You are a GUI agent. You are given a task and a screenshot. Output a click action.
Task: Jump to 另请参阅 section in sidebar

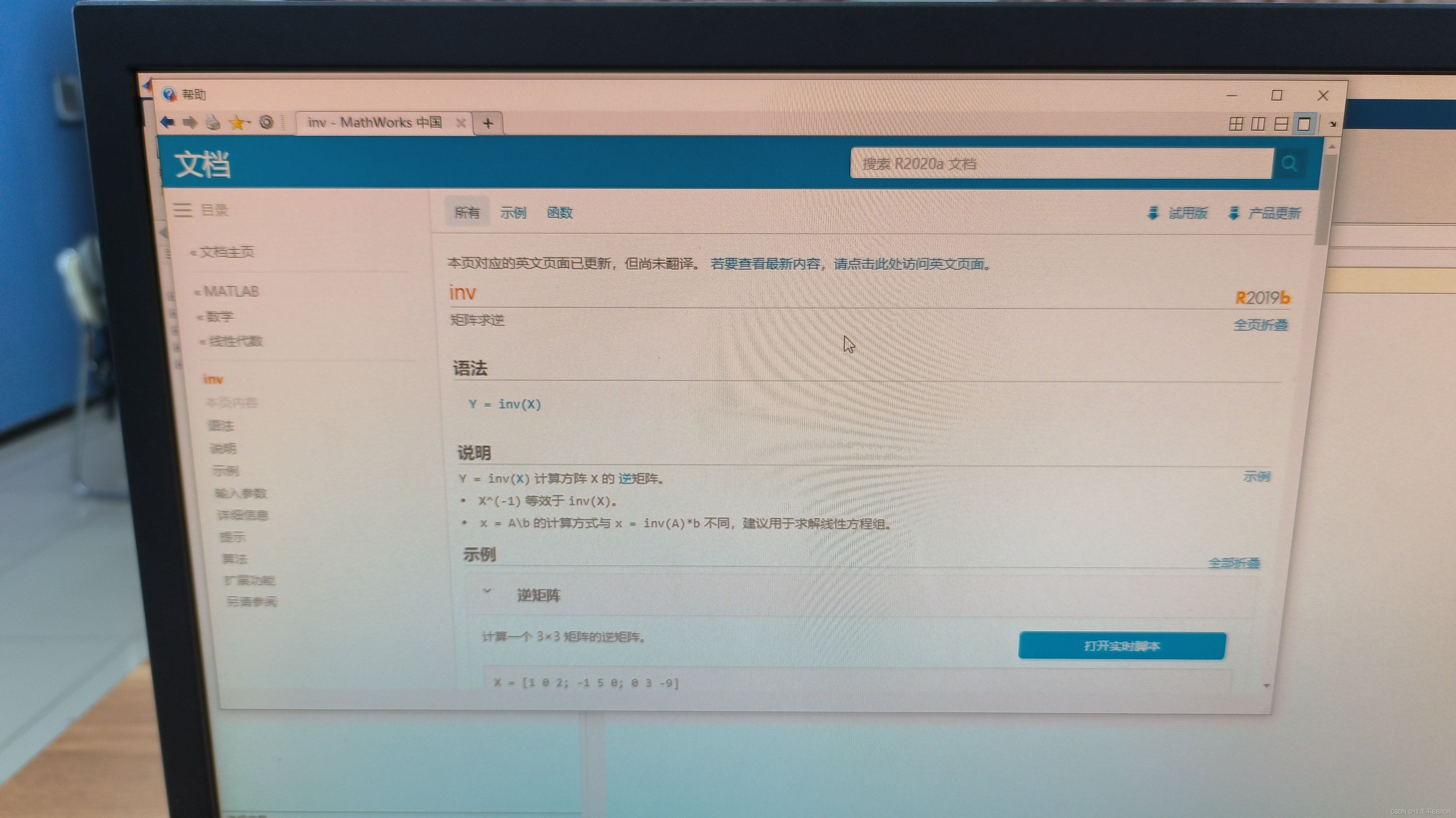pos(252,602)
